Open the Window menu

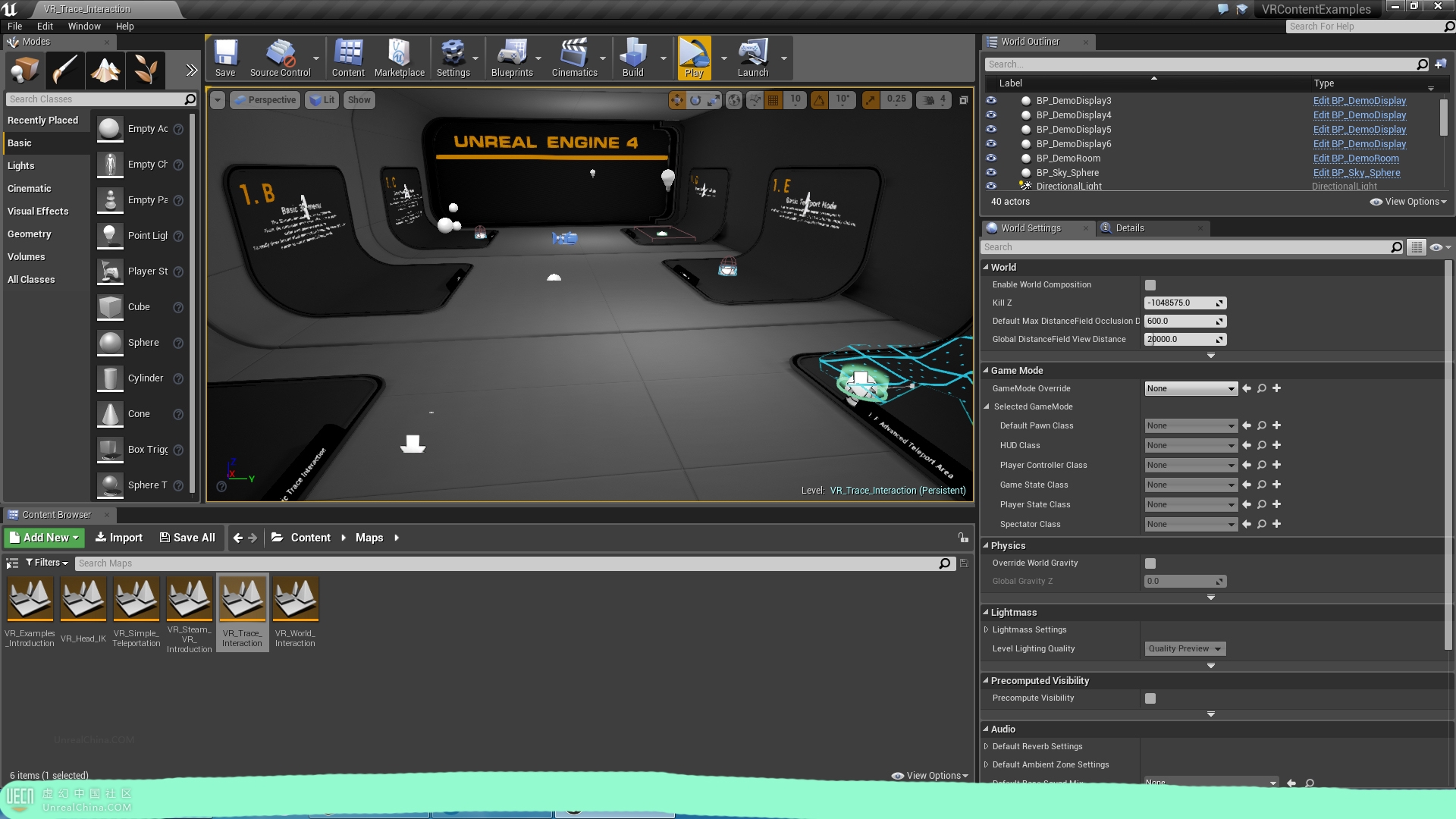pyautogui.click(x=83, y=26)
